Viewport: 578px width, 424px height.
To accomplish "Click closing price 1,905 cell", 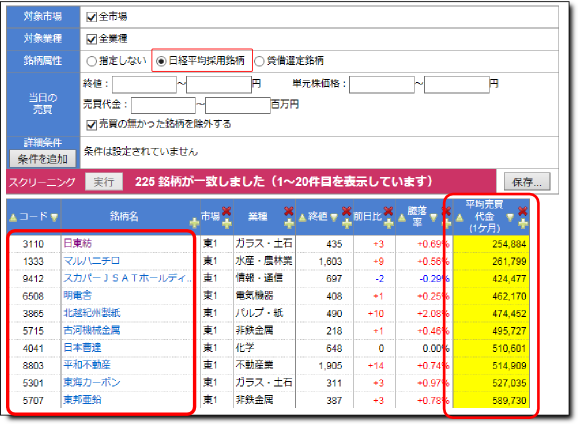I will click(330, 365).
